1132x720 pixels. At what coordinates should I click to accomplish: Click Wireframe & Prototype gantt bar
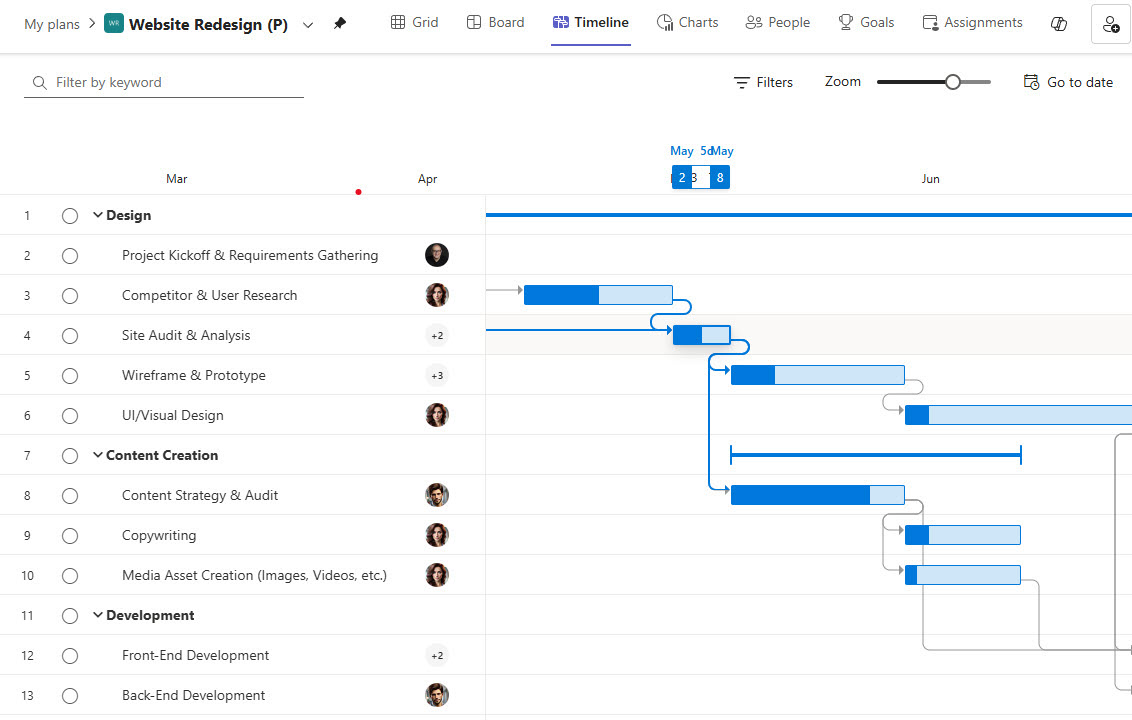point(818,375)
